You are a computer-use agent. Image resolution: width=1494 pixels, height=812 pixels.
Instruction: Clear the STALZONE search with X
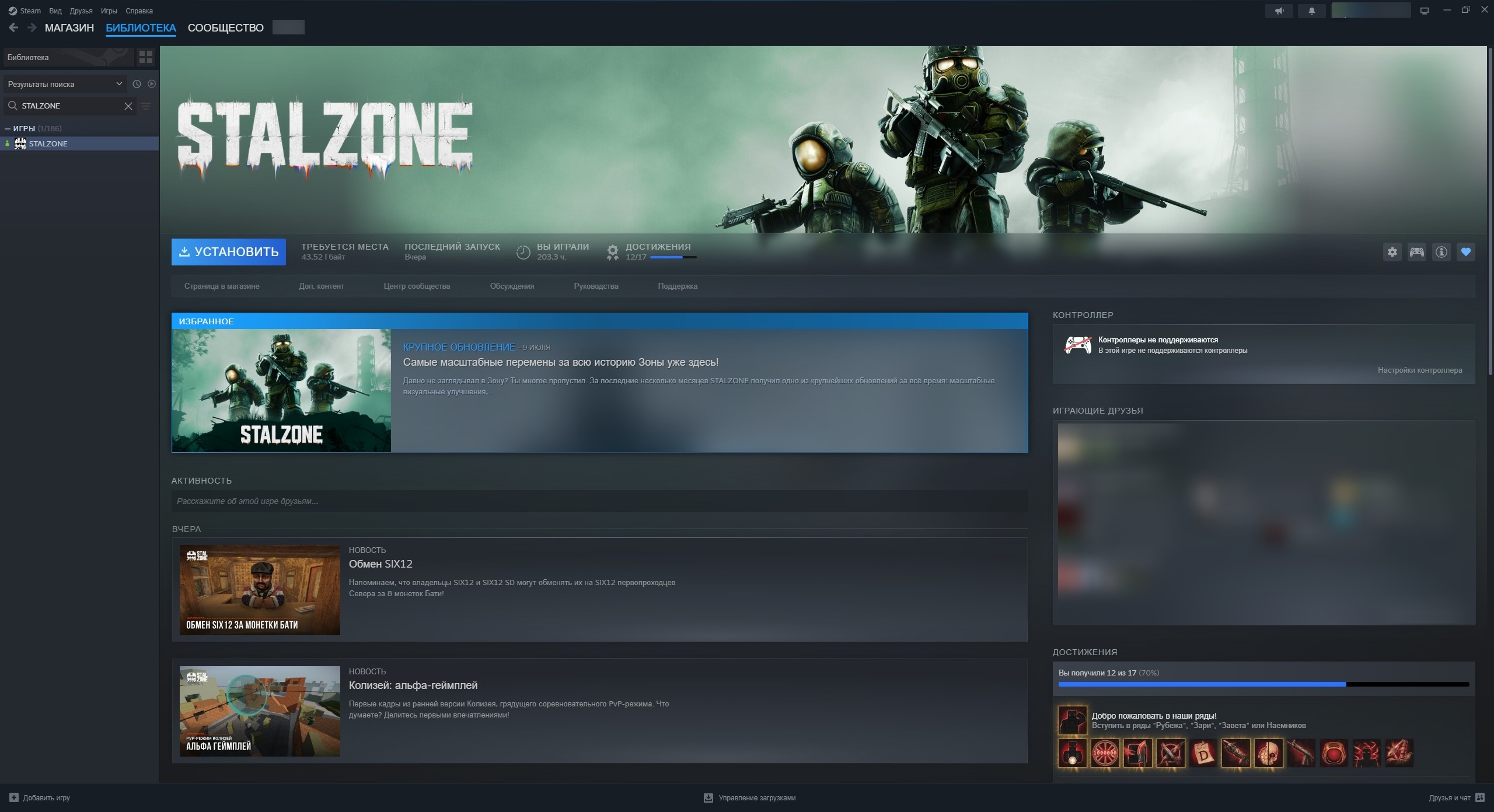tap(128, 106)
